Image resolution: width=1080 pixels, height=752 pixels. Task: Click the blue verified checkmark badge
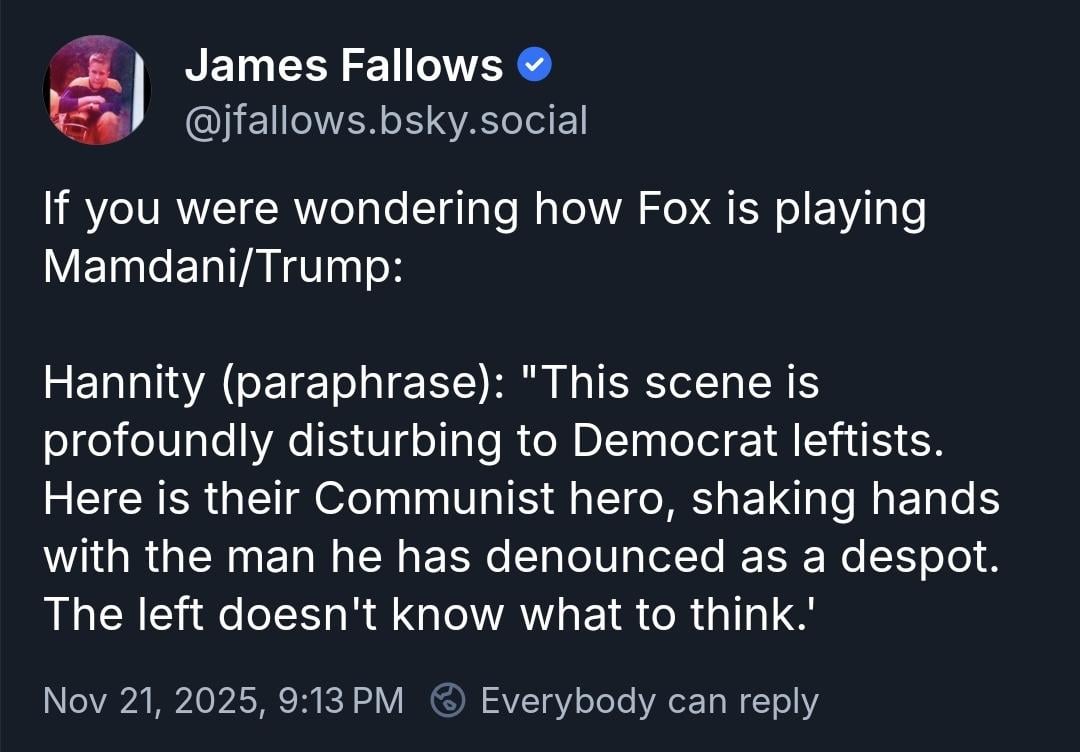tap(535, 67)
